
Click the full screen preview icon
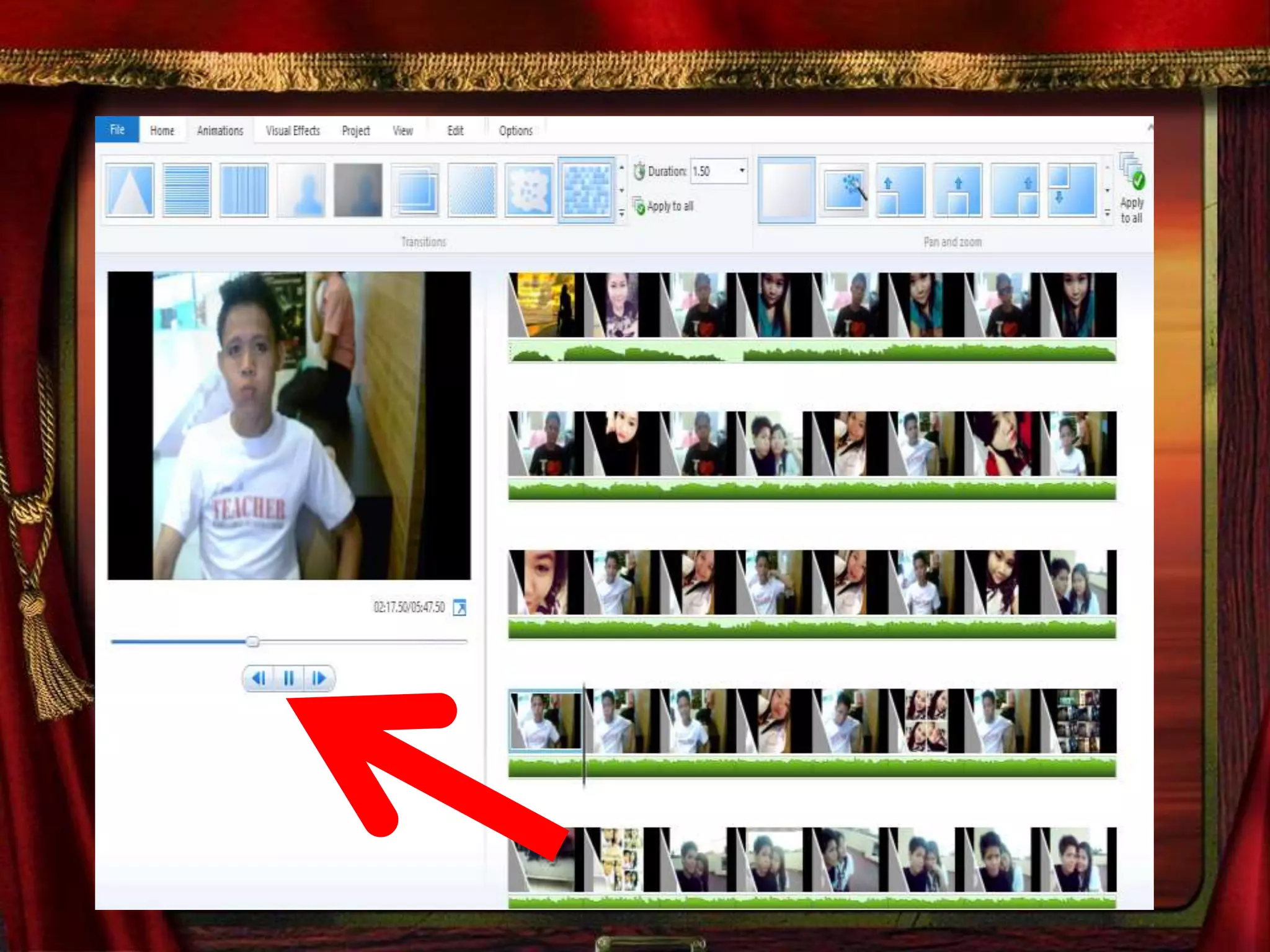(460, 607)
